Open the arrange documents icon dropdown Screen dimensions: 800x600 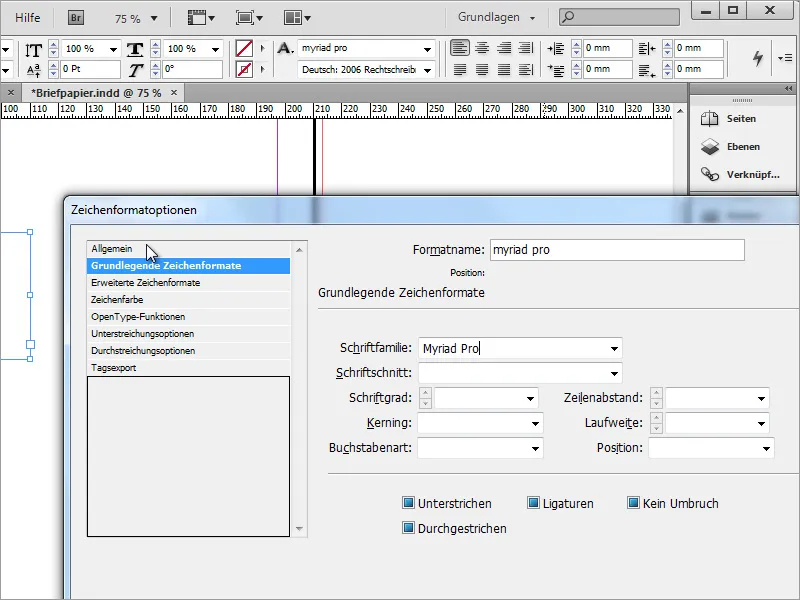297,18
